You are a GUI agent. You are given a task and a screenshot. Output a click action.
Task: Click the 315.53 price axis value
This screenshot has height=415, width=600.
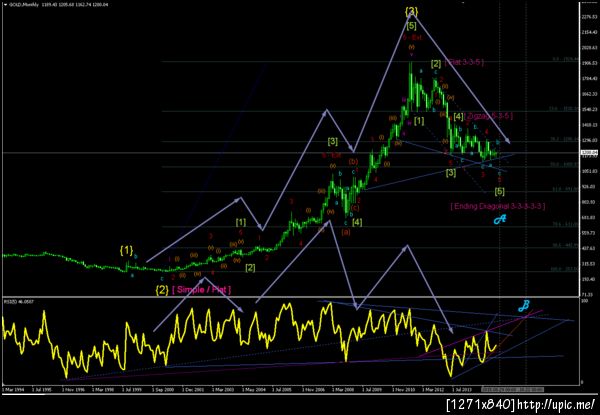pyautogui.click(x=587, y=264)
